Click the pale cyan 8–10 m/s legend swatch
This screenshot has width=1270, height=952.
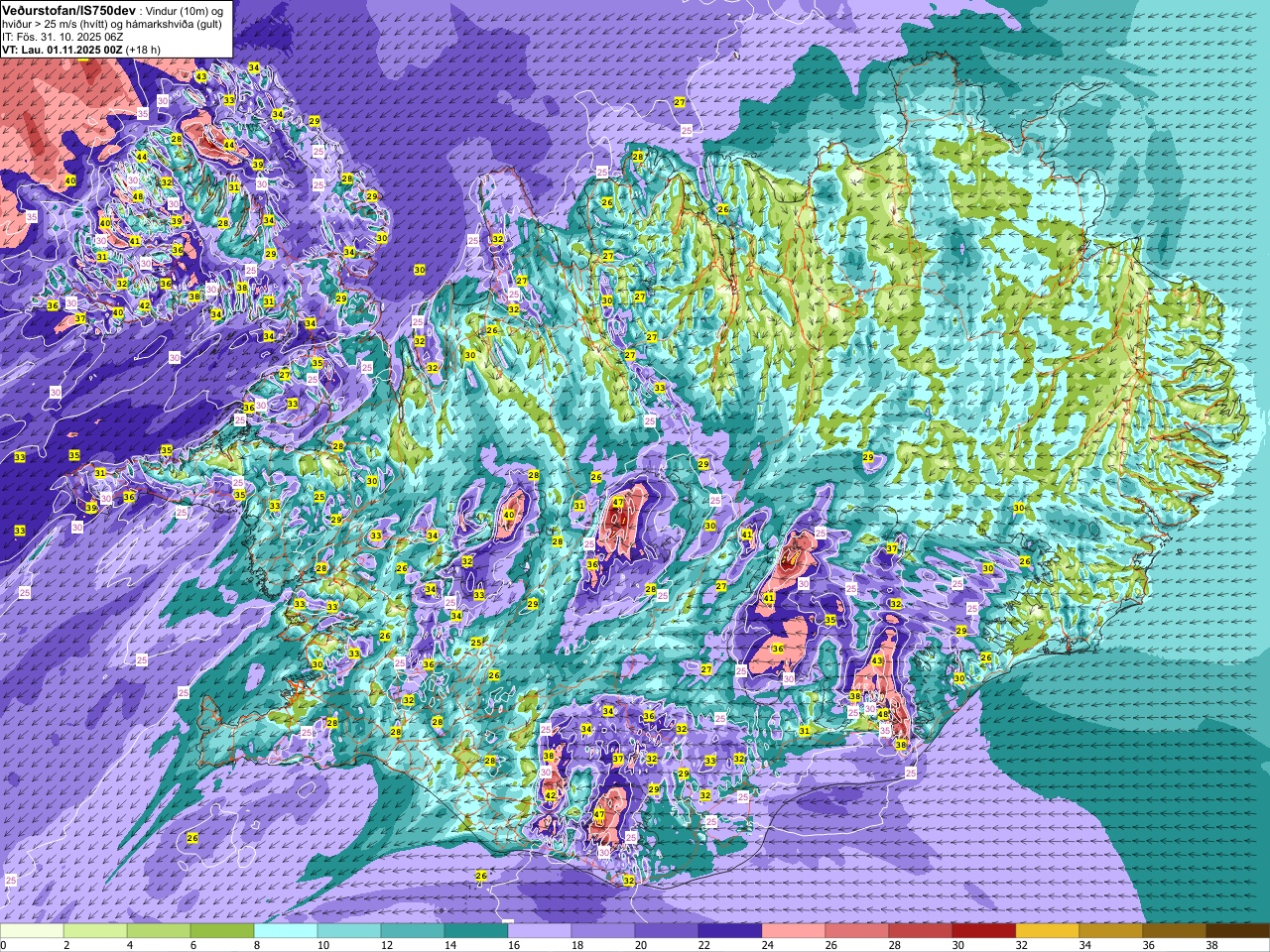click(286, 931)
